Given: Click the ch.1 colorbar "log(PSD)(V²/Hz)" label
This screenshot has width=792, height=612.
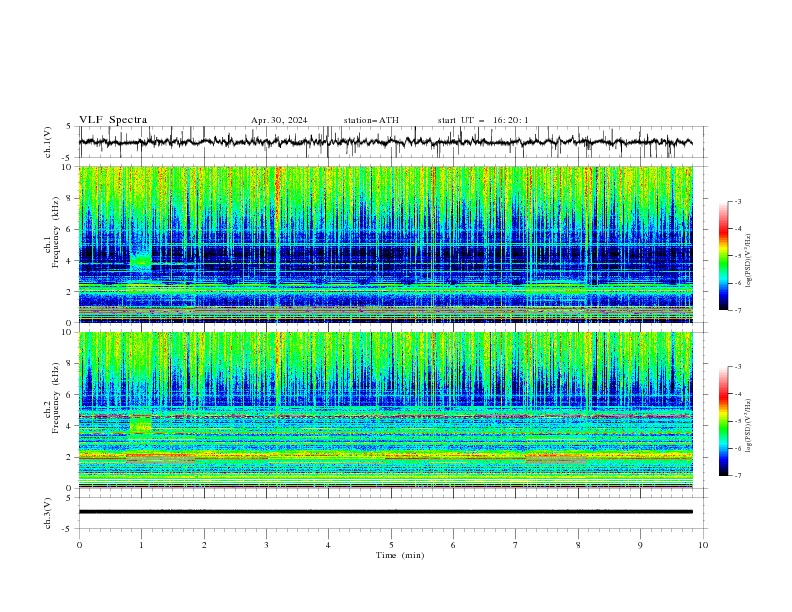Looking at the screenshot, I should click(x=748, y=261).
